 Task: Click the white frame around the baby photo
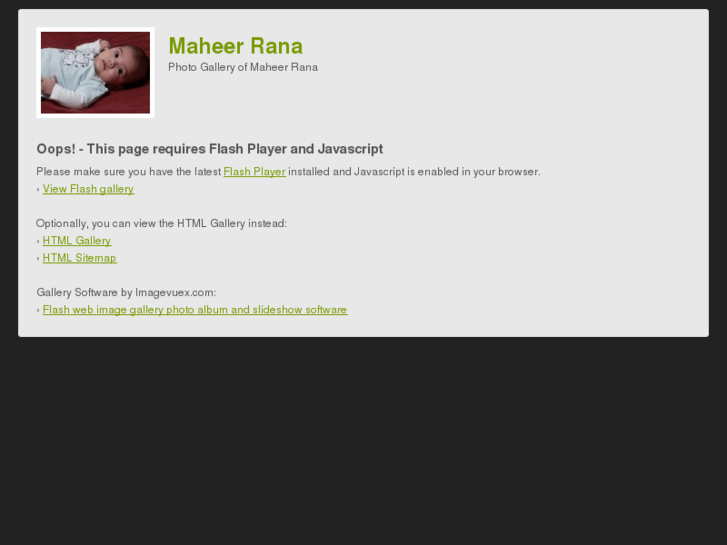[38, 72]
